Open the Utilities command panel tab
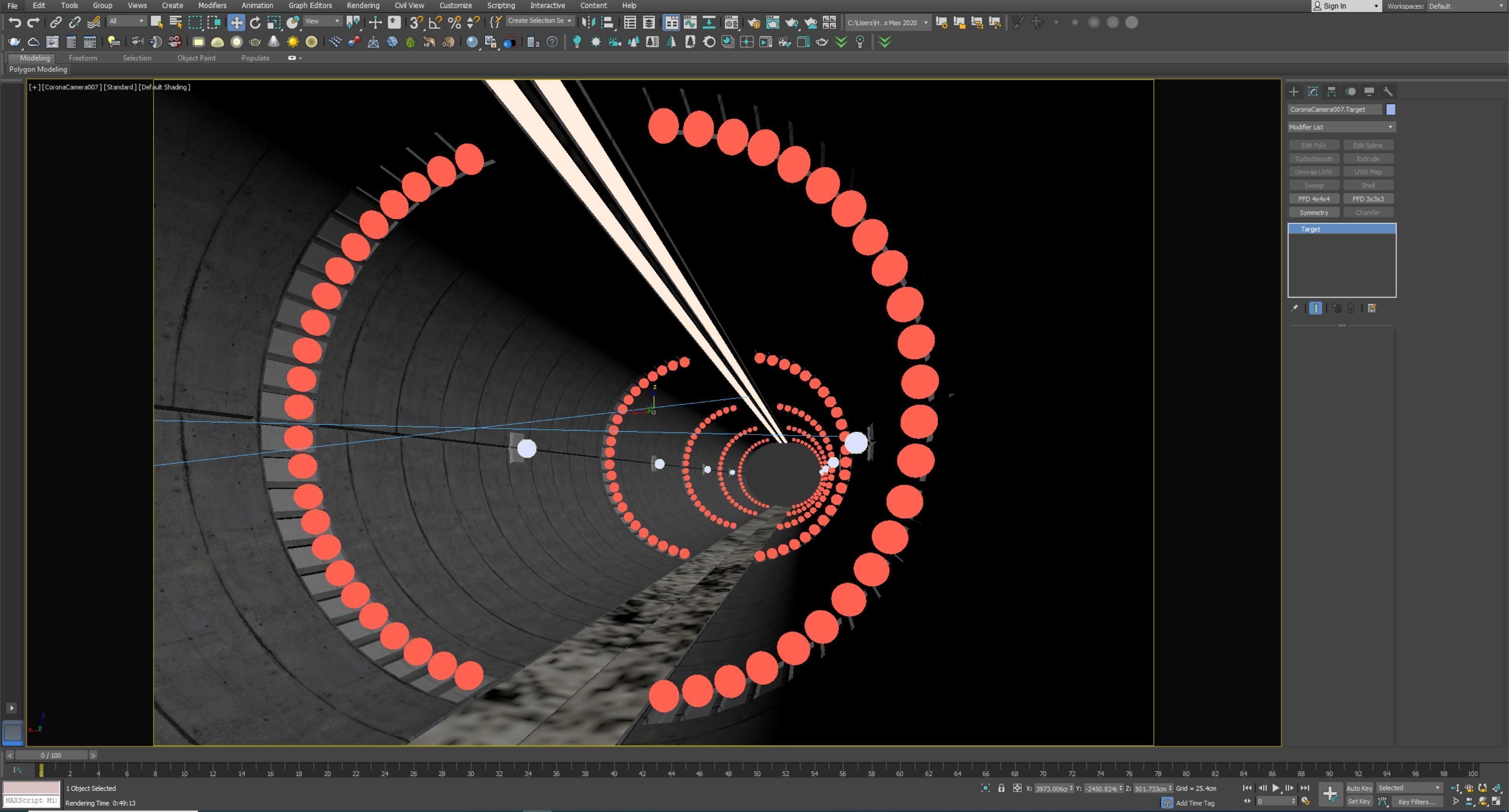1509x812 pixels. (x=1388, y=91)
